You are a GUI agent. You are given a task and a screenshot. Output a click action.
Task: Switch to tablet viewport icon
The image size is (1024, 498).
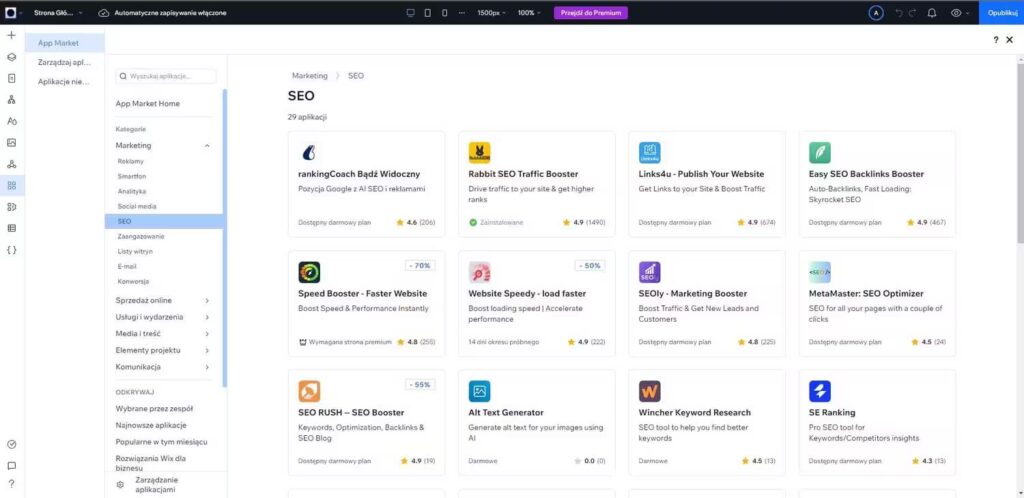(x=427, y=12)
